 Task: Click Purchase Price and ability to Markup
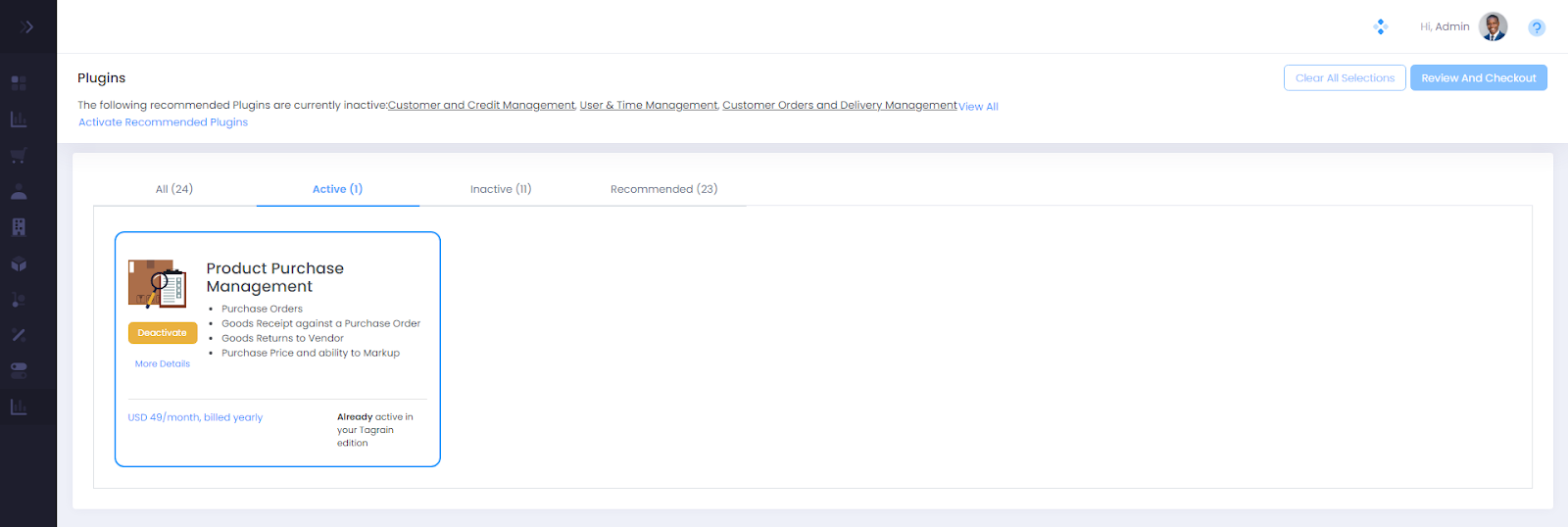(311, 353)
